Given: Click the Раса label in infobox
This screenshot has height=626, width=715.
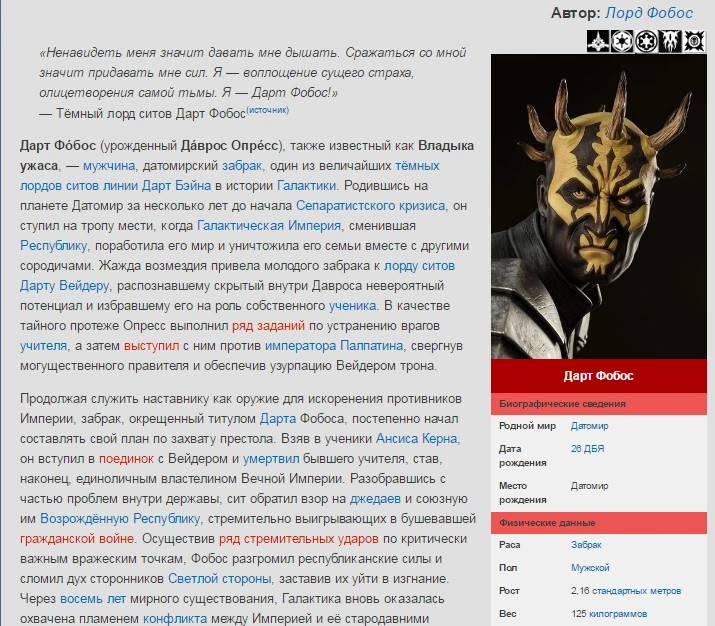Looking at the screenshot, I should click(509, 545).
